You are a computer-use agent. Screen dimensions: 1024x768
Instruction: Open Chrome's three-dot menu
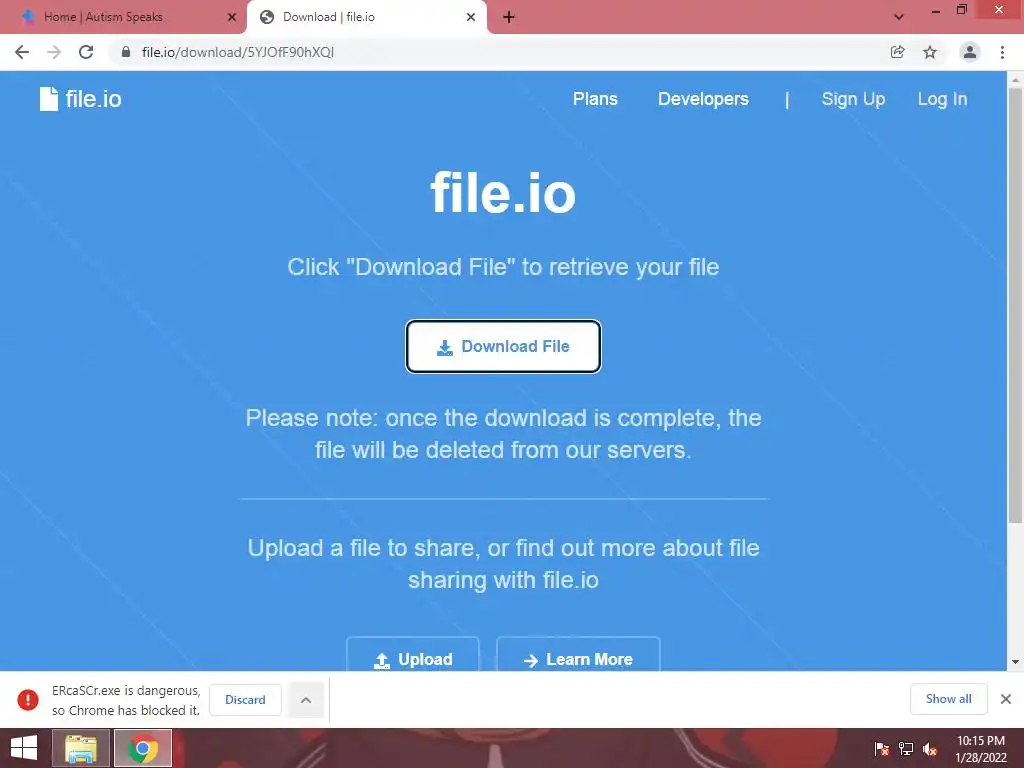(1002, 52)
